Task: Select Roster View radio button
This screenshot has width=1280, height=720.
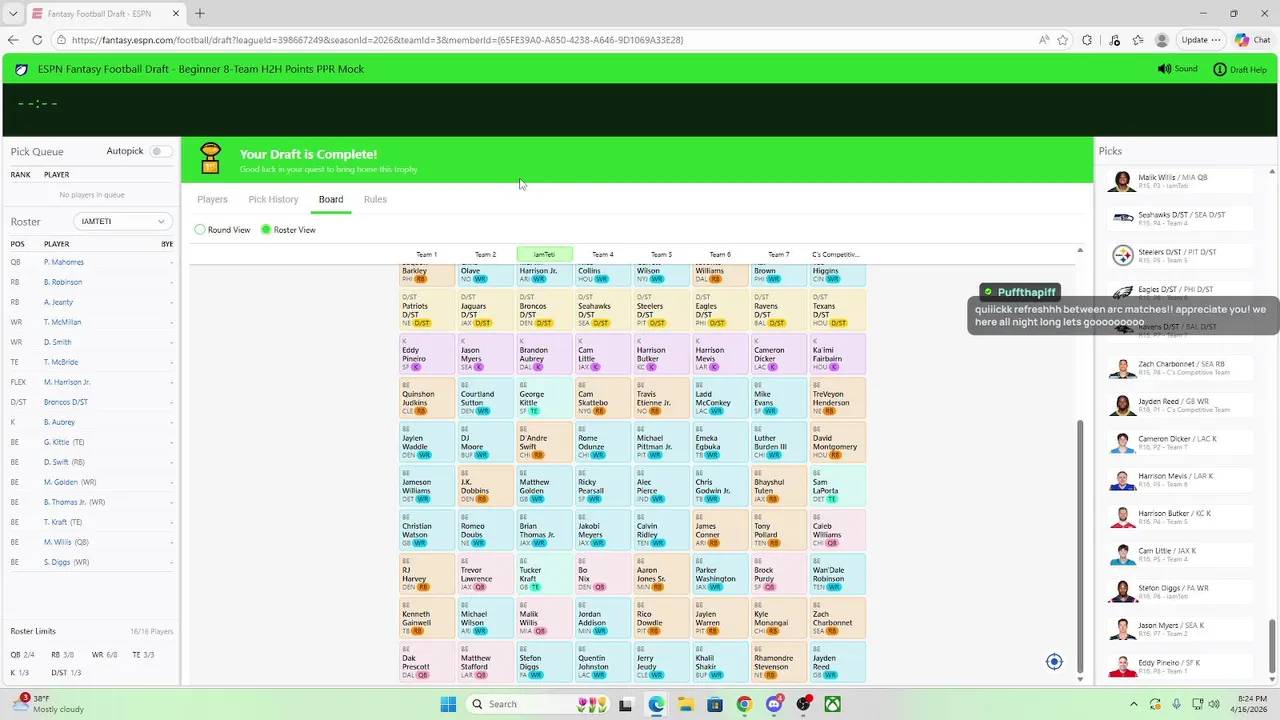Action: pyautogui.click(x=266, y=230)
